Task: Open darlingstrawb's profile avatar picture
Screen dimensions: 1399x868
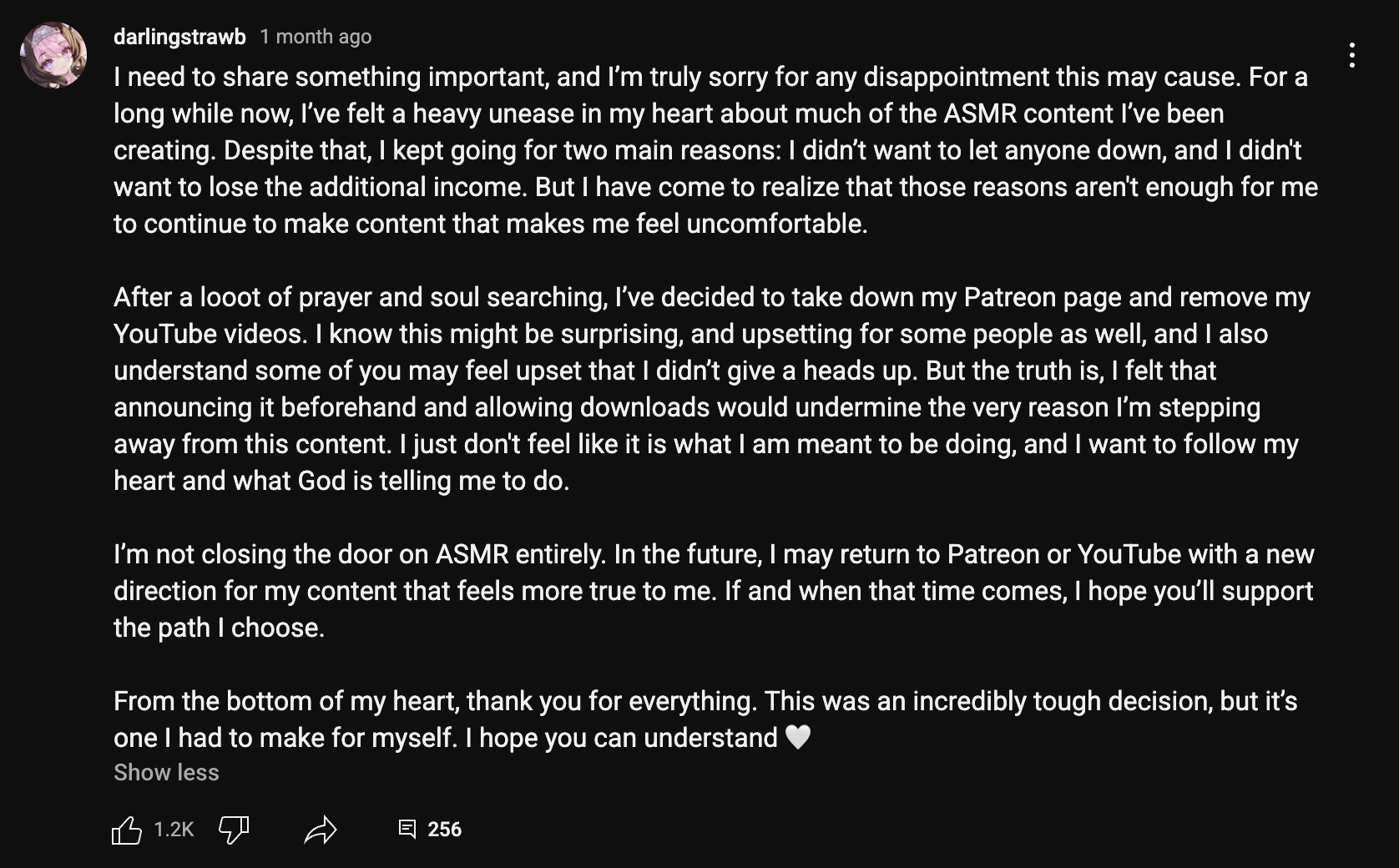Action: pos(53,55)
